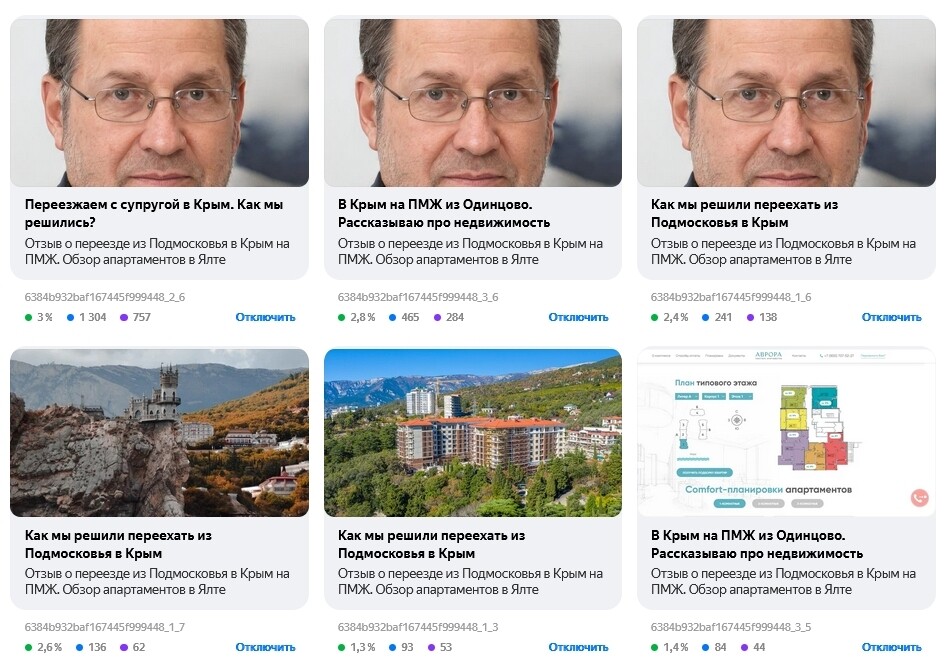Disable the Swallow's Nest castle ad 1_7

(x=265, y=647)
